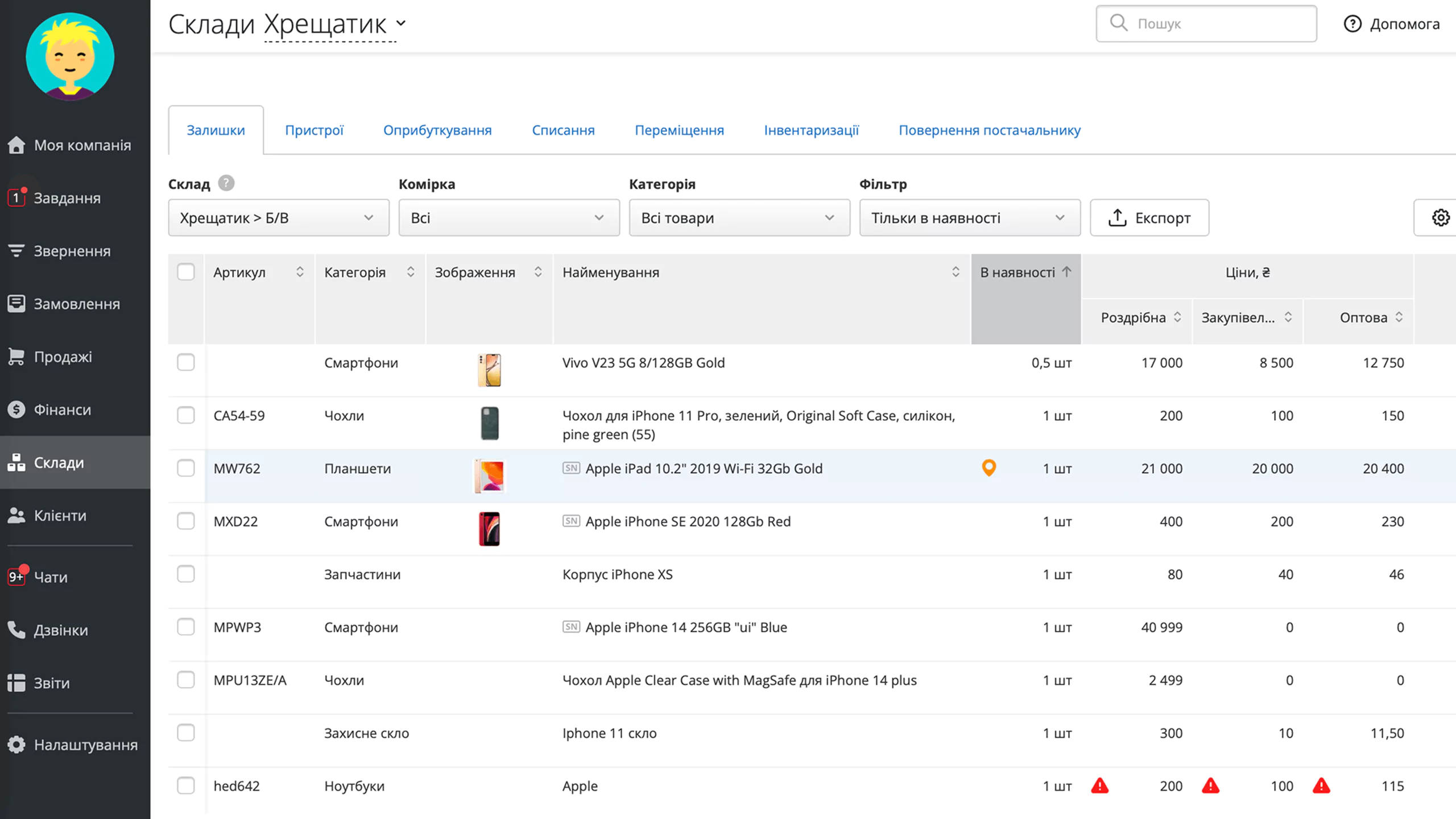Click the orange location pin on iPad row
Image resolution: width=1456 pixels, height=819 pixels.
989,468
